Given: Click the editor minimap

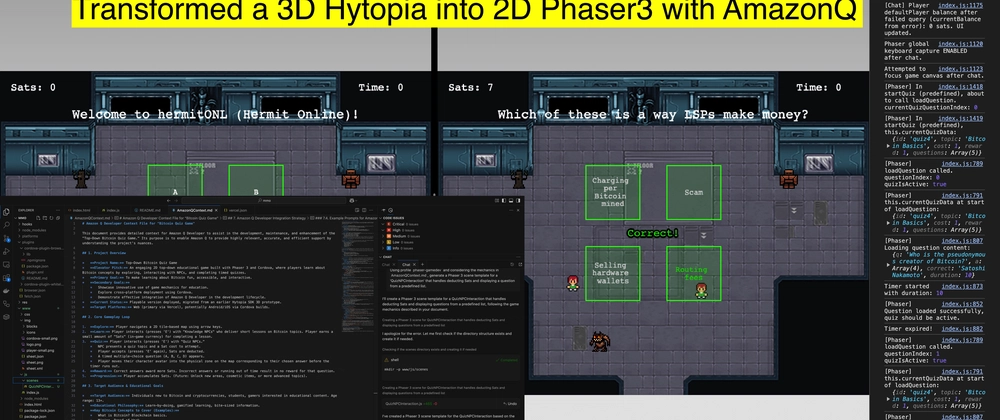Looking at the screenshot, I should tap(358, 277).
